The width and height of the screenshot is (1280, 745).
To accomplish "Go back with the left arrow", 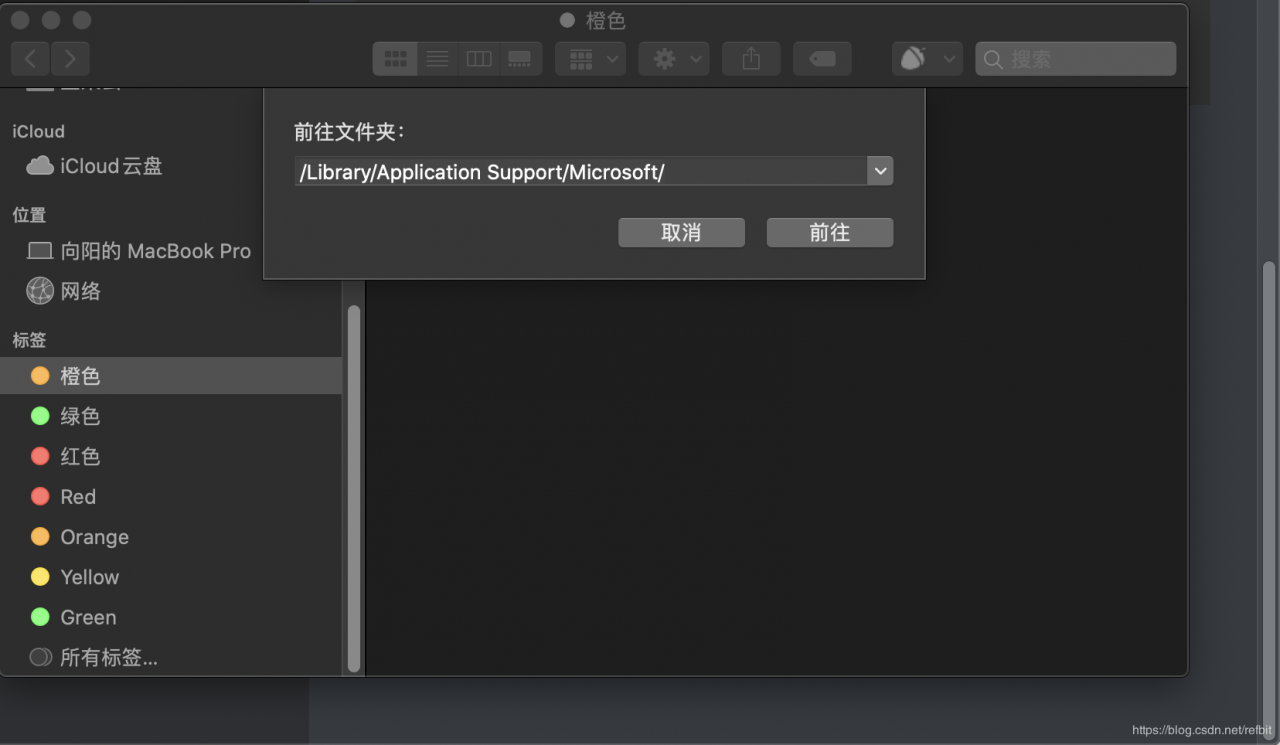I will [30, 59].
